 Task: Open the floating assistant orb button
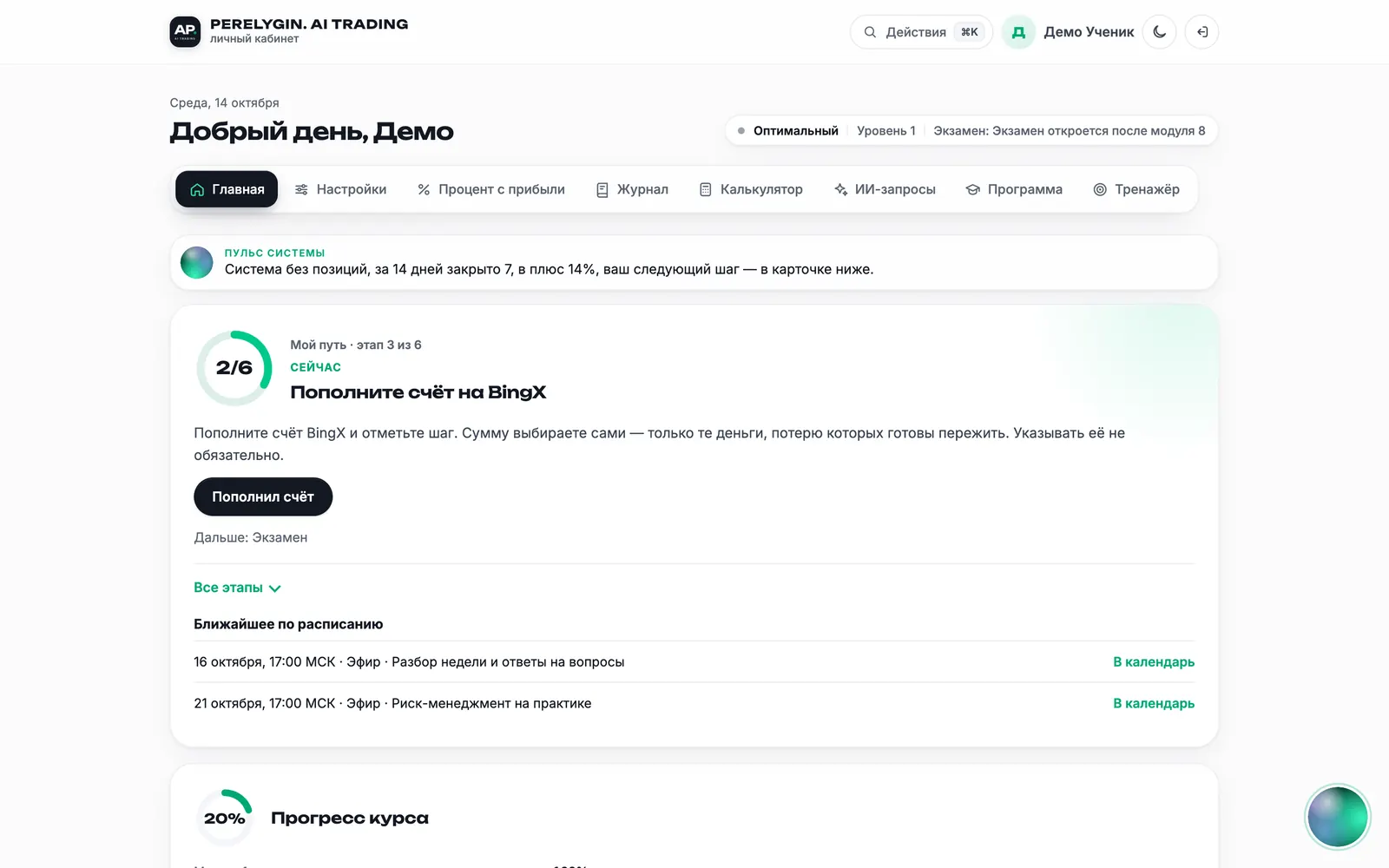[x=1337, y=817]
